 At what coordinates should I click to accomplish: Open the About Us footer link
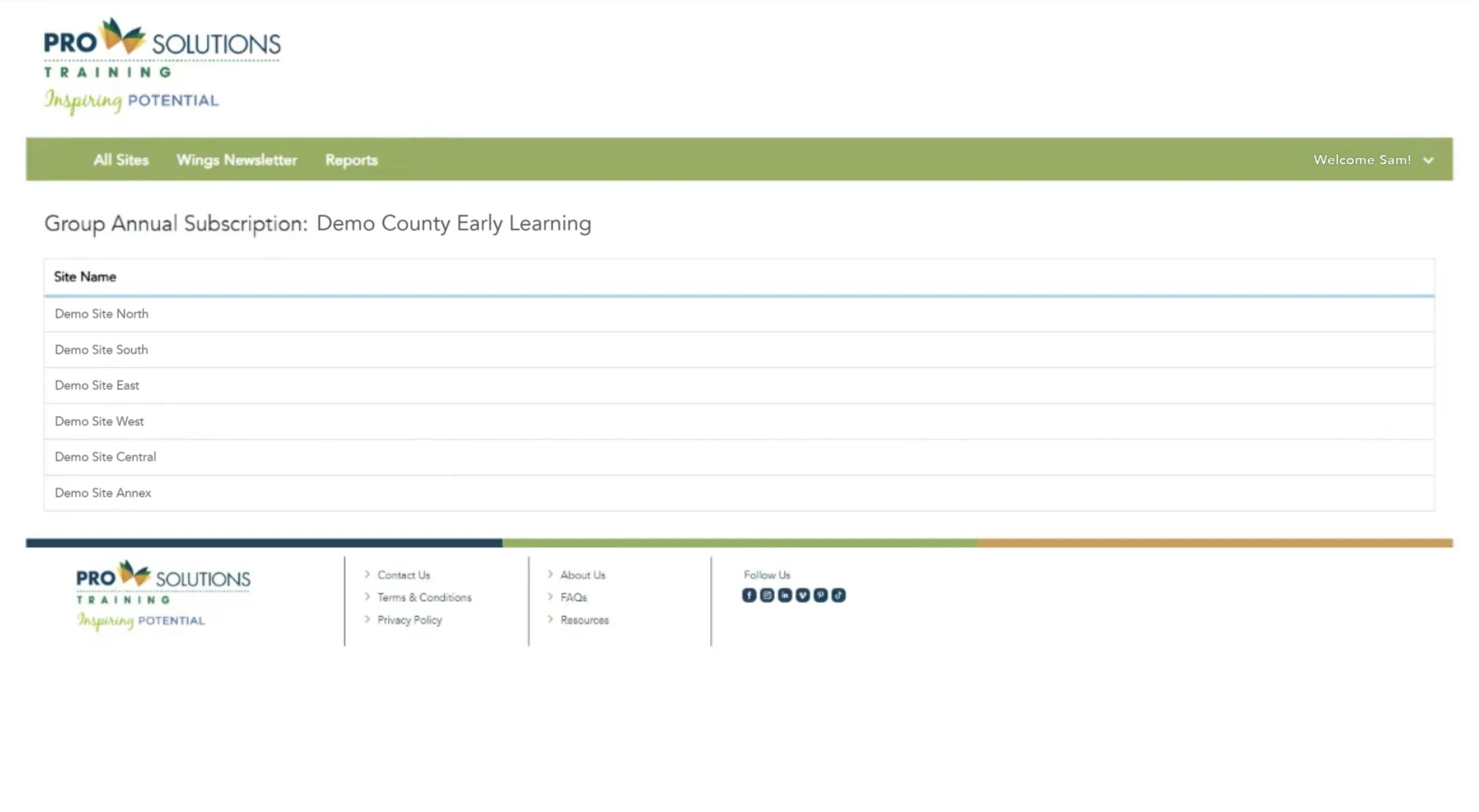tap(583, 575)
